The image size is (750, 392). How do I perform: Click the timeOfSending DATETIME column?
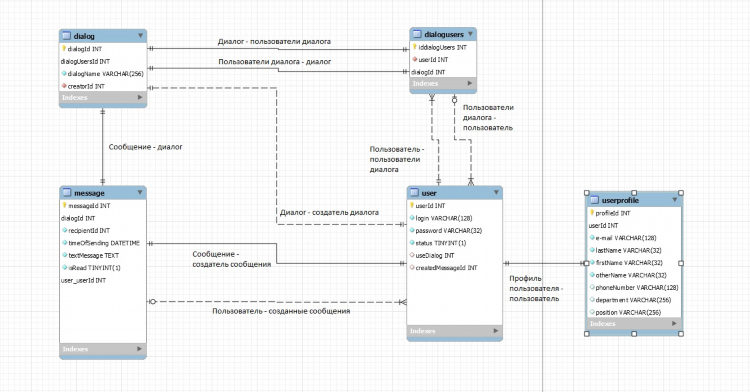[103, 243]
